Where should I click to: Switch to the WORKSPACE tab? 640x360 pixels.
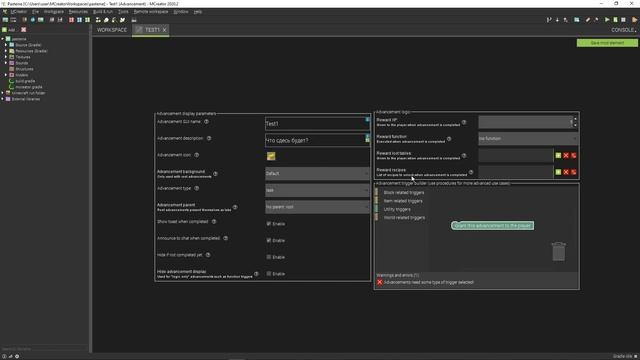(x=112, y=30)
